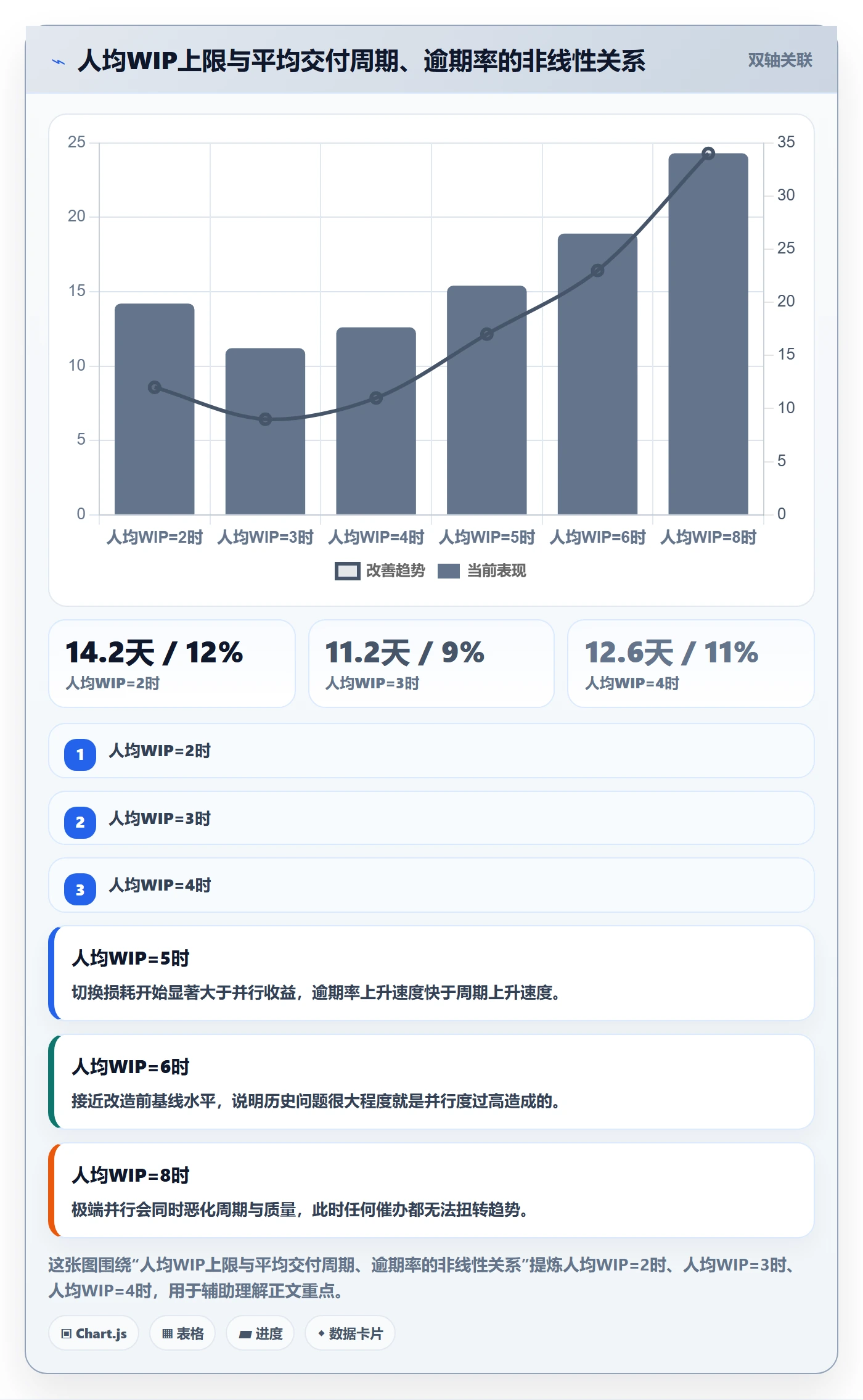The height and width of the screenshot is (1400, 863).
Task: Select the 人均WIP=3时 bar in chart
Action: tap(265, 431)
